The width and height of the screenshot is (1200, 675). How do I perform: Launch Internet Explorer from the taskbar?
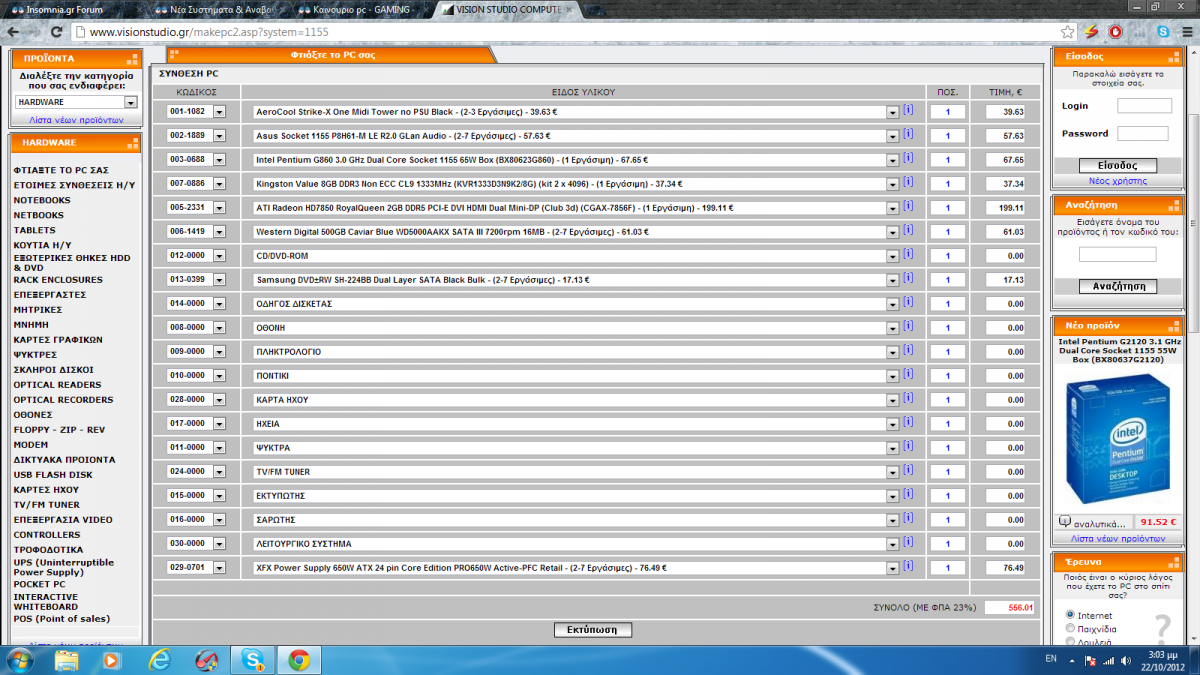point(160,659)
